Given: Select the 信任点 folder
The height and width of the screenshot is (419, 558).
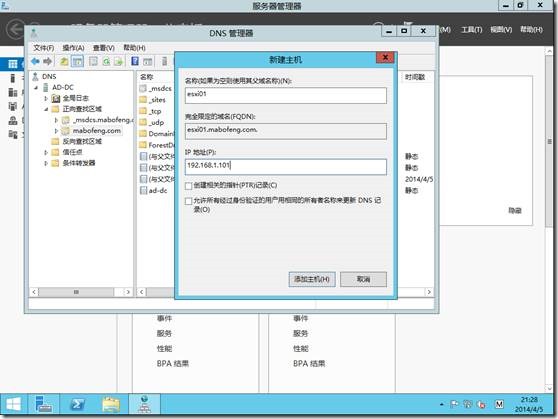Looking at the screenshot, I should click(x=72, y=152).
